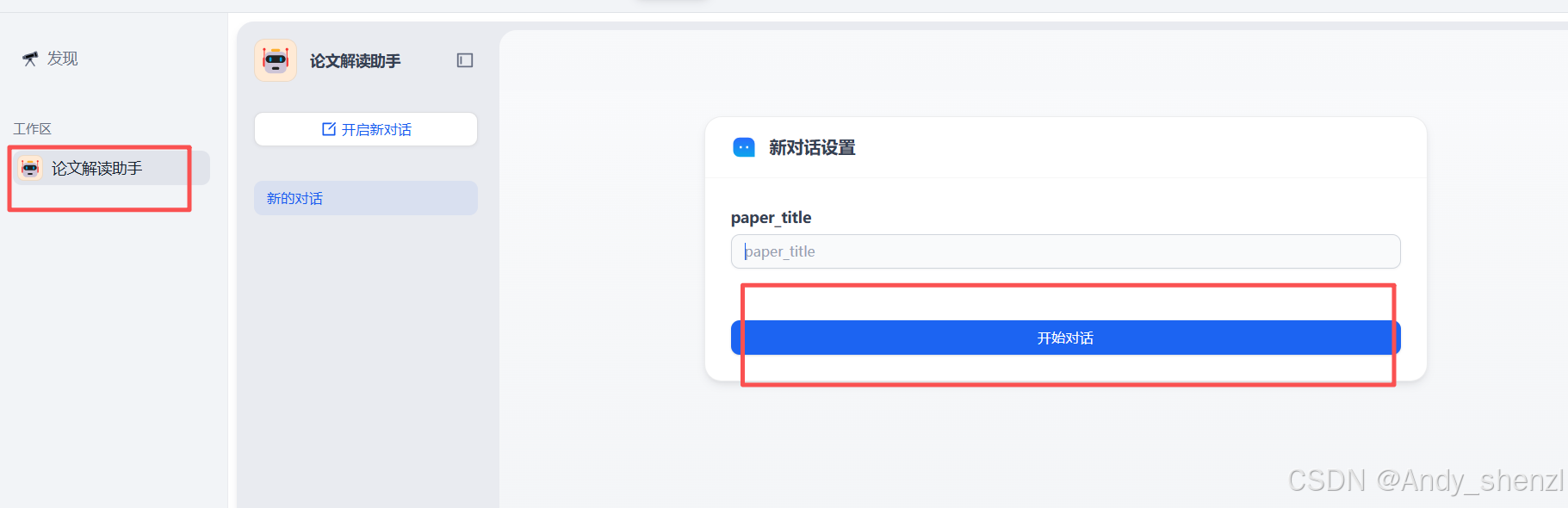This screenshot has width=1568, height=508.
Task: Click the 工作区 section label
Action: tap(32, 127)
